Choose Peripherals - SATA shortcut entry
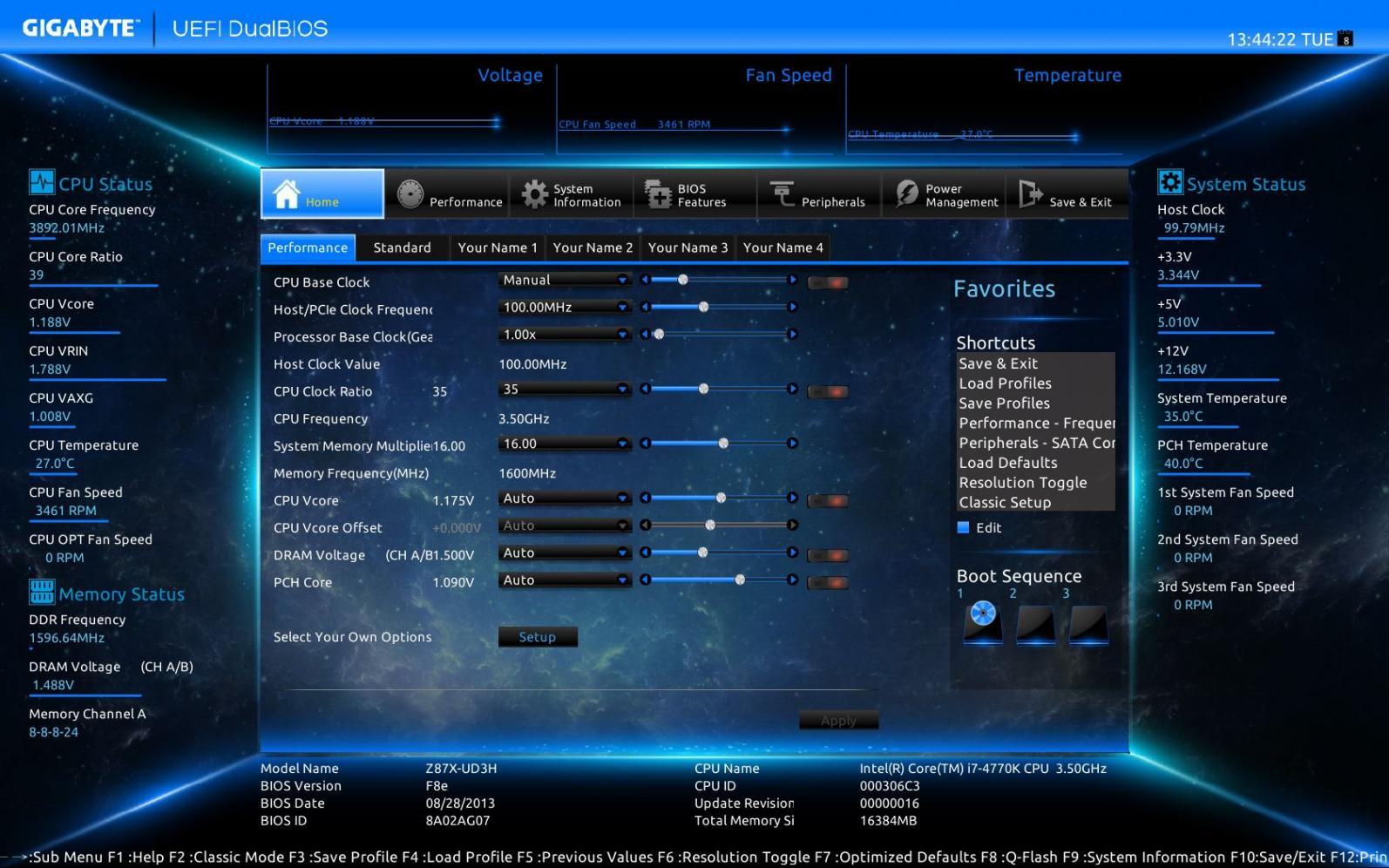This screenshot has height=868, width=1389. 1035,443
